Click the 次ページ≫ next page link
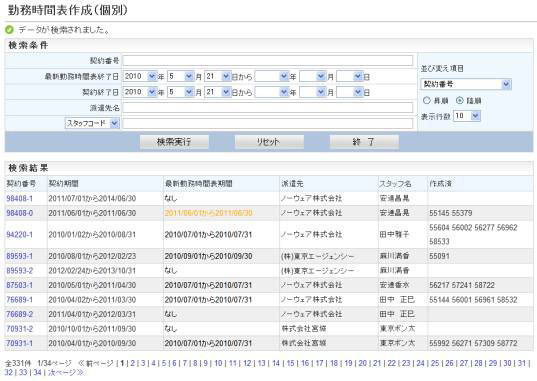The height and width of the screenshot is (381, 537). (66, 372)
